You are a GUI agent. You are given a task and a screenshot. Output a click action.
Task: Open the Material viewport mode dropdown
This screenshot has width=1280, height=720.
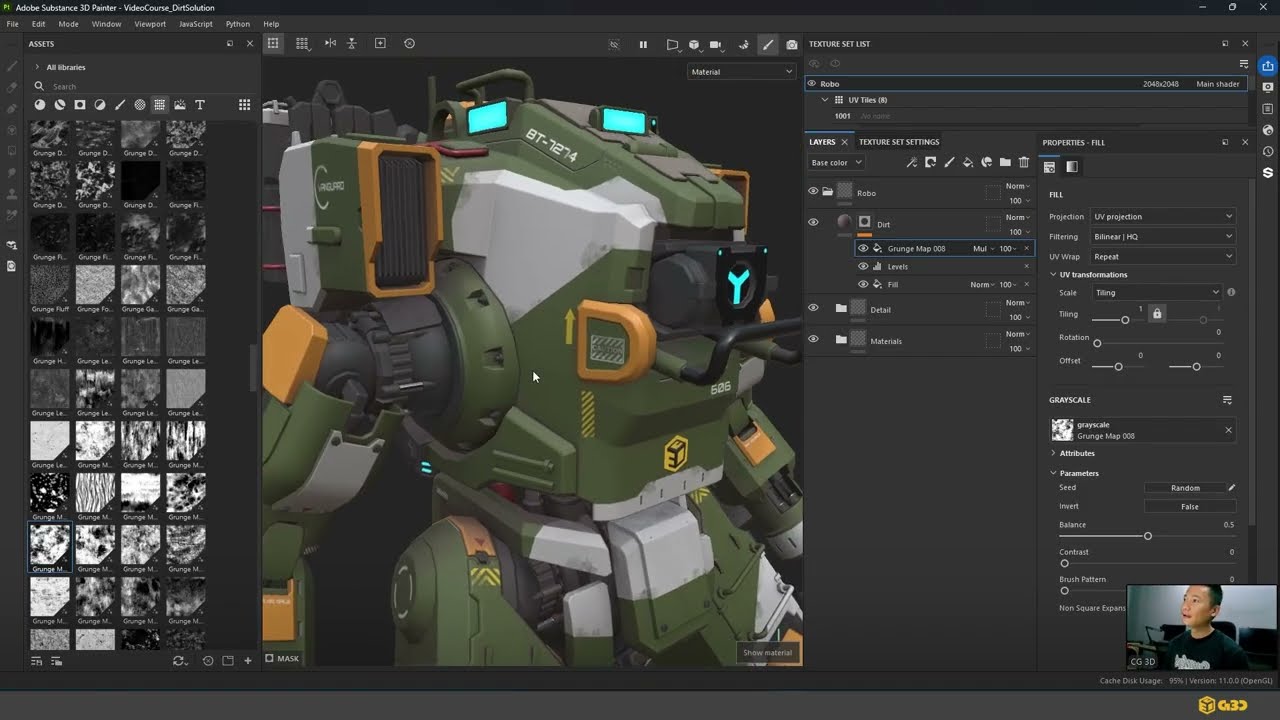tap(741, 72)
